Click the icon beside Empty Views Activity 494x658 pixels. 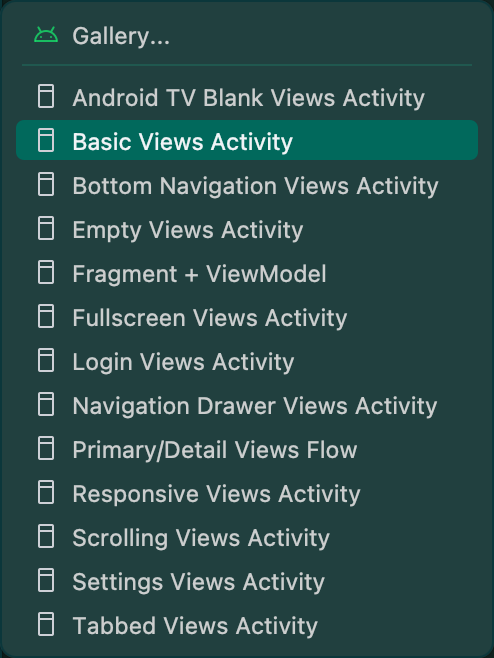[46, 228]
